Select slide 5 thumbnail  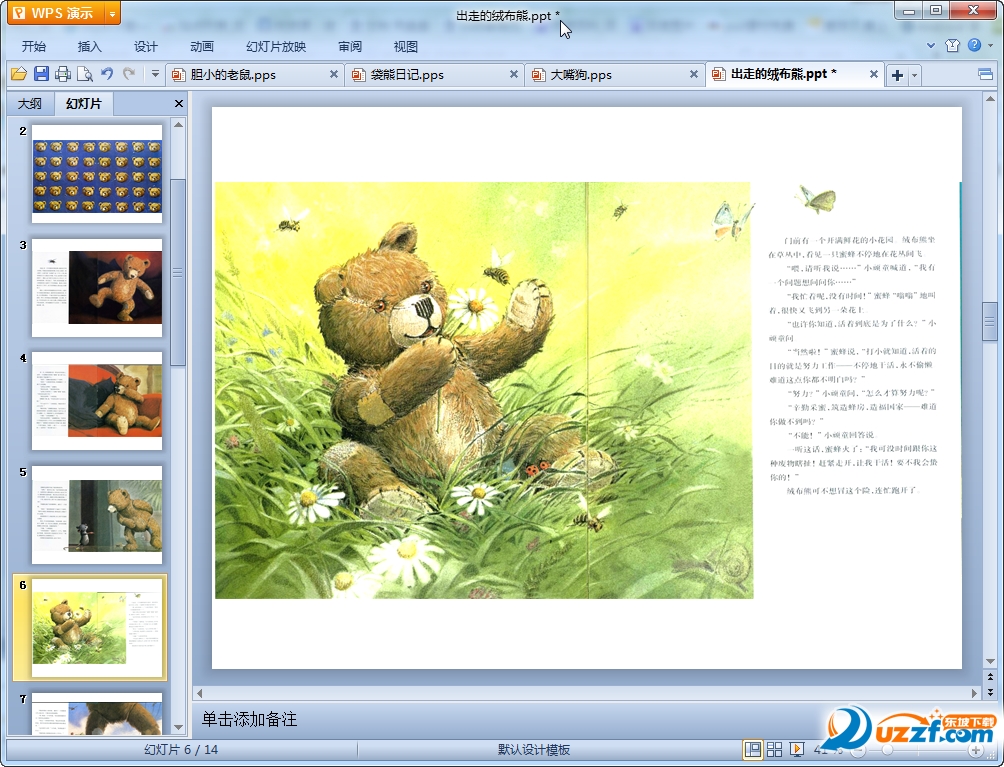pos(97,515)
